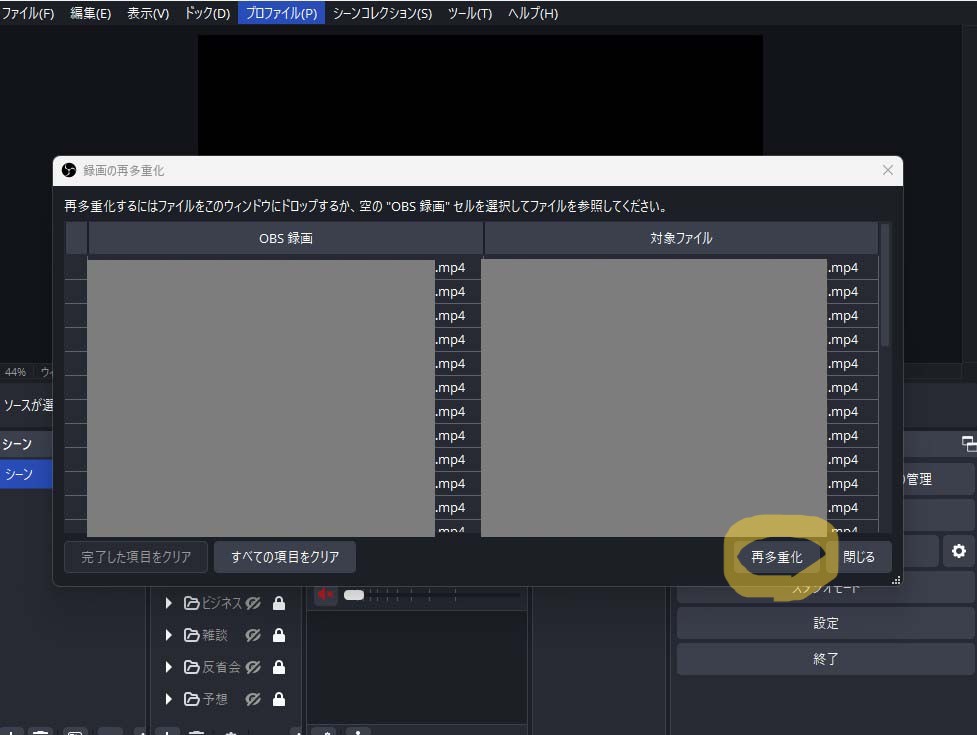The width and height of the screenshot is (977, 735).
Task: Click the OBS 録画 column header
Action: pyautogui.click(x=285, y=239)
